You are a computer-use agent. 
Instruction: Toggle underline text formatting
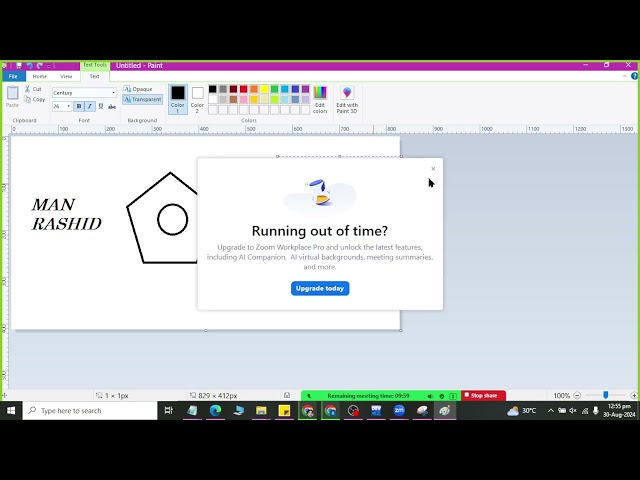pyautogui.click(x=100, y=106)
